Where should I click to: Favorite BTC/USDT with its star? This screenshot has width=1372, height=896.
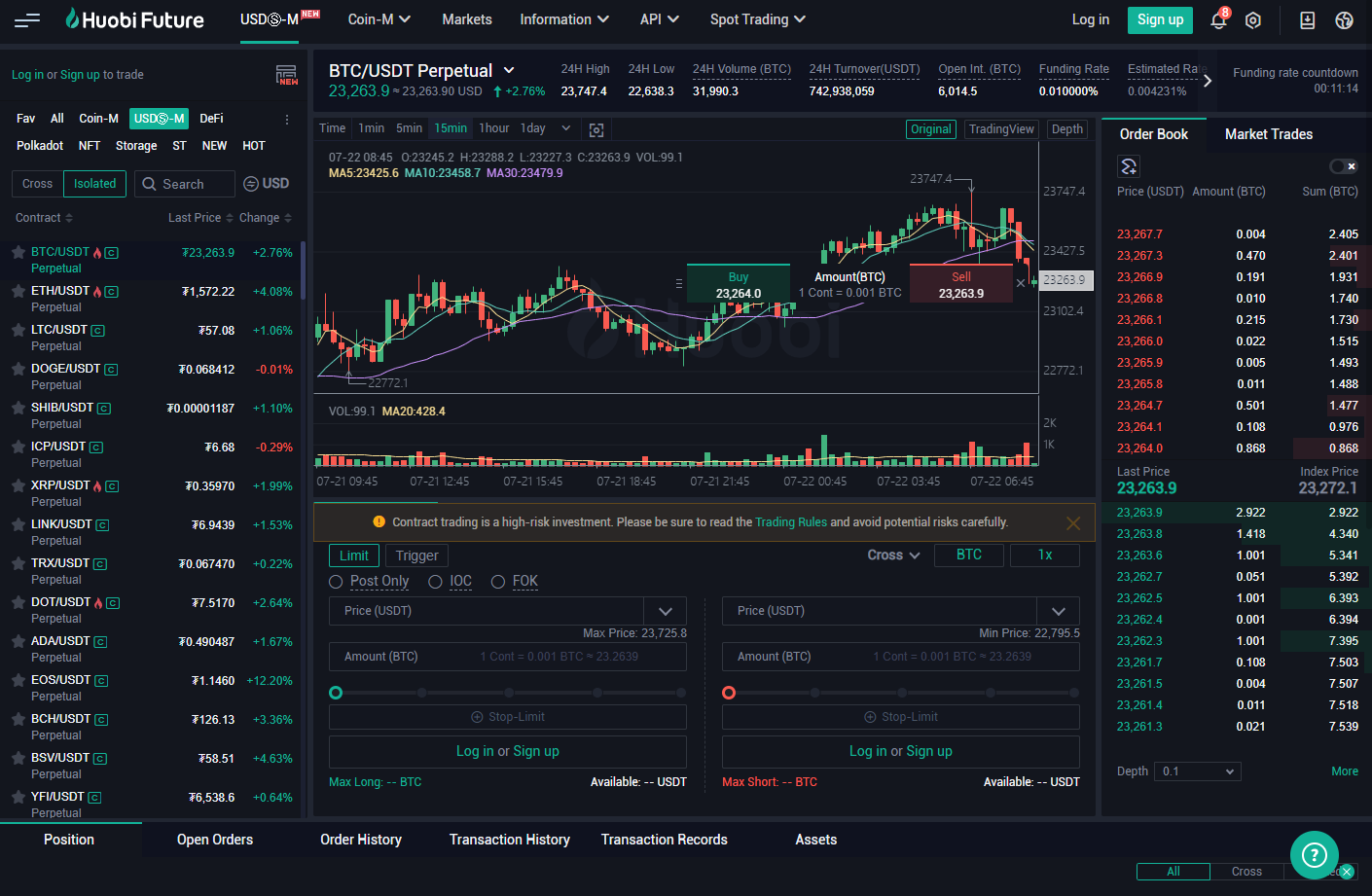point(18,252)
